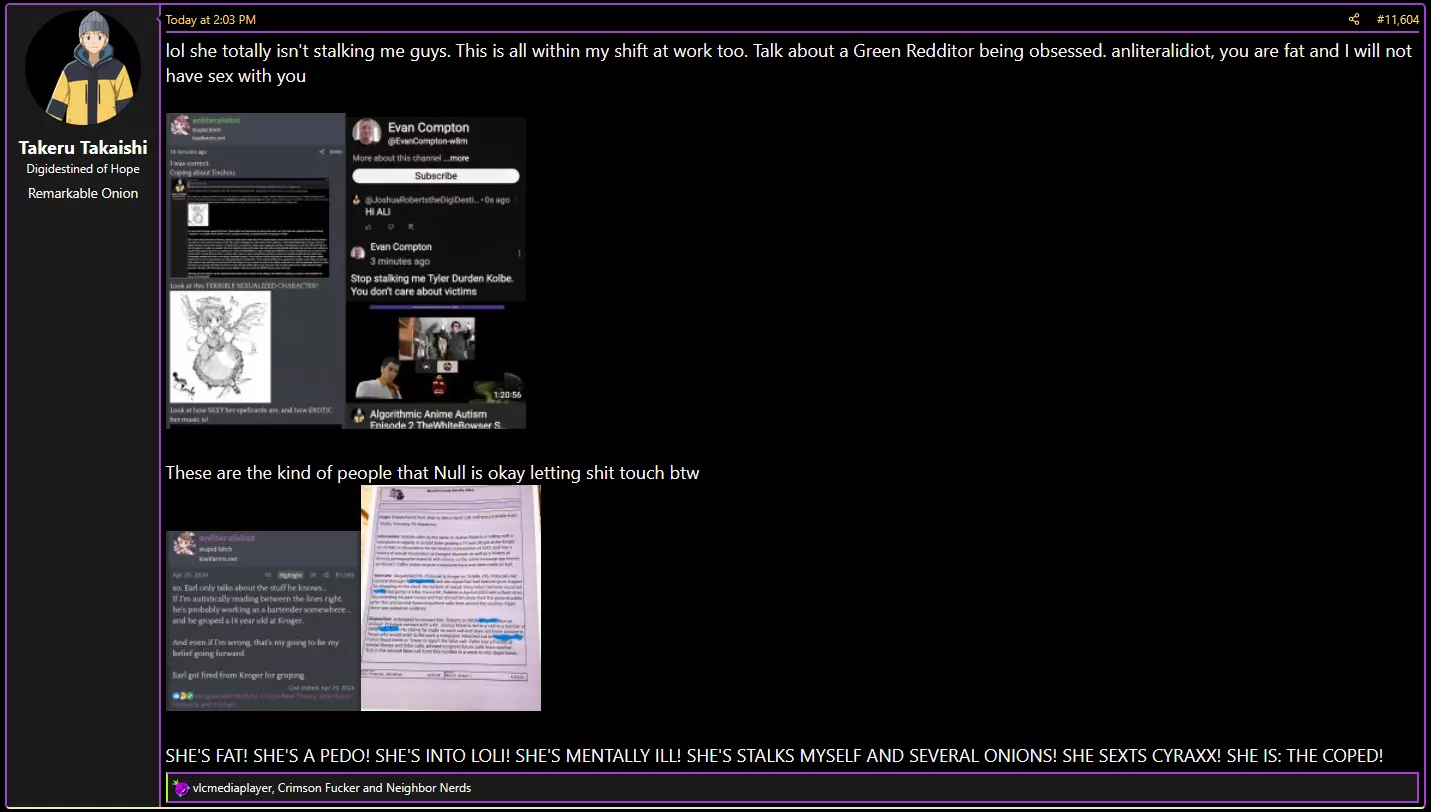Enlarge the anliteralidiot forum post screenshot attachment
Viewport: 1431px width, 812px height.
coord(255,270)
